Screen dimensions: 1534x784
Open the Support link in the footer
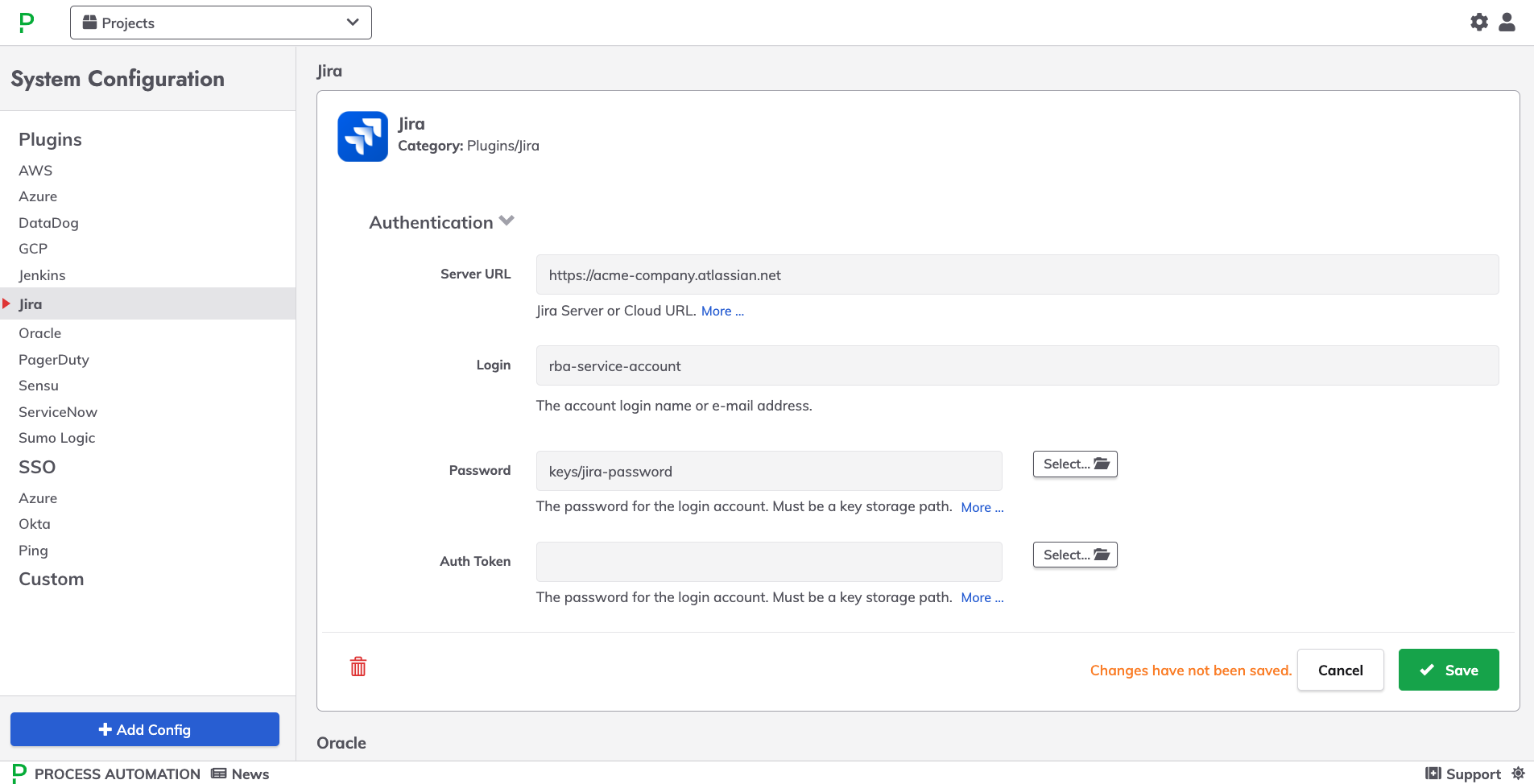(1463, 774)
